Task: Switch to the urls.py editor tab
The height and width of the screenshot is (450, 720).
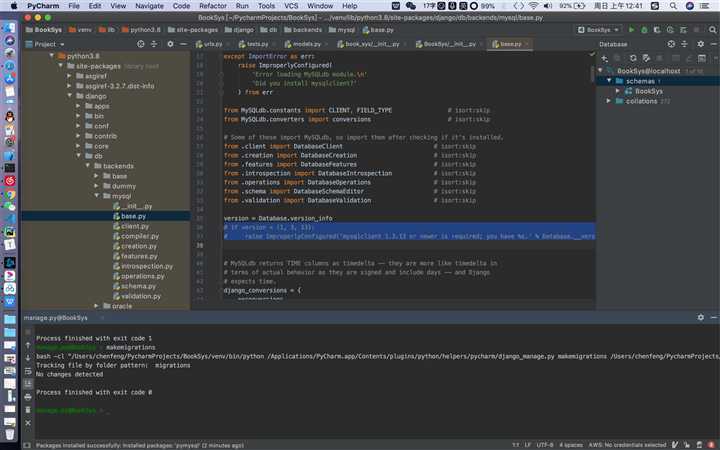Action: (209, 44)
